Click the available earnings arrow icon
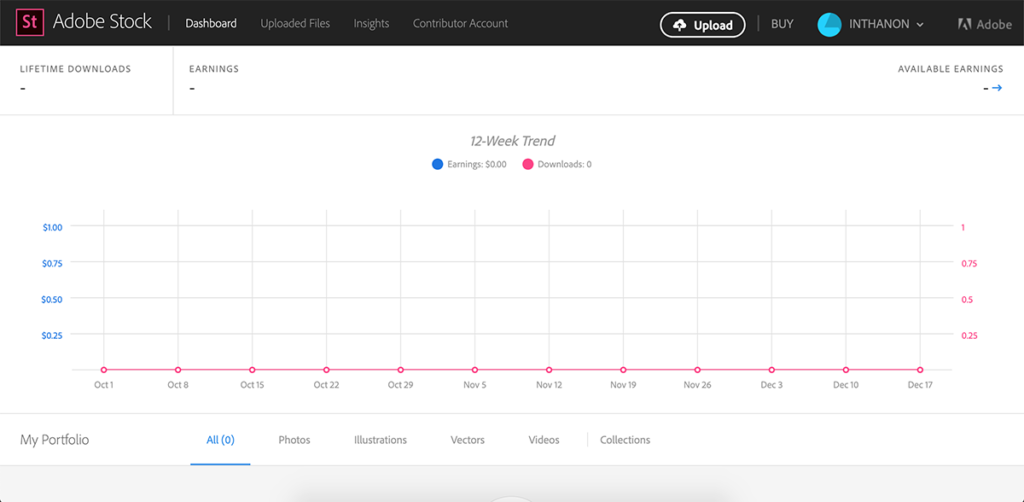 pyautogui.click(x=996, y=88)
